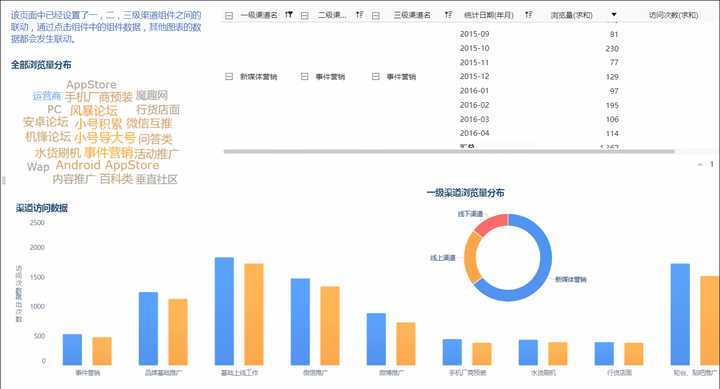This screenshot has height=389, width=720.
Task: Select the orange bar above 事件营销
Action: click(x=102, y=351)
